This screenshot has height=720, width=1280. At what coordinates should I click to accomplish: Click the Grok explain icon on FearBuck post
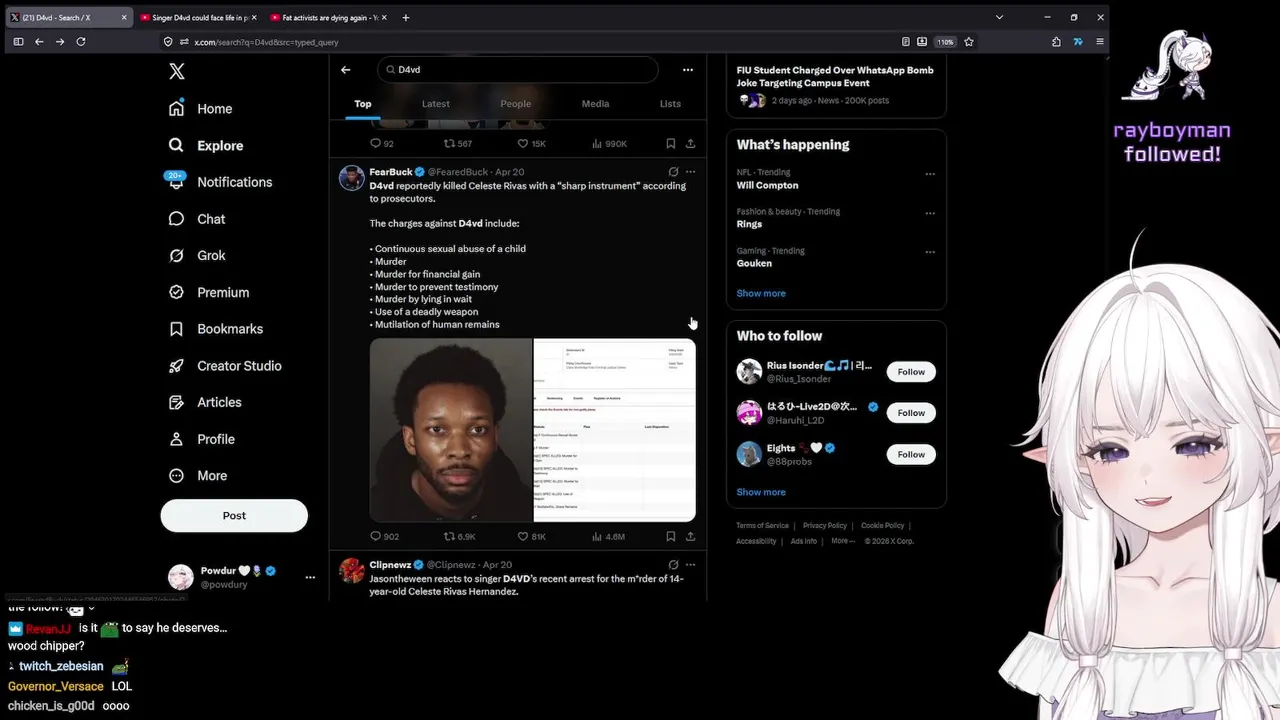[x=673, y=172]
